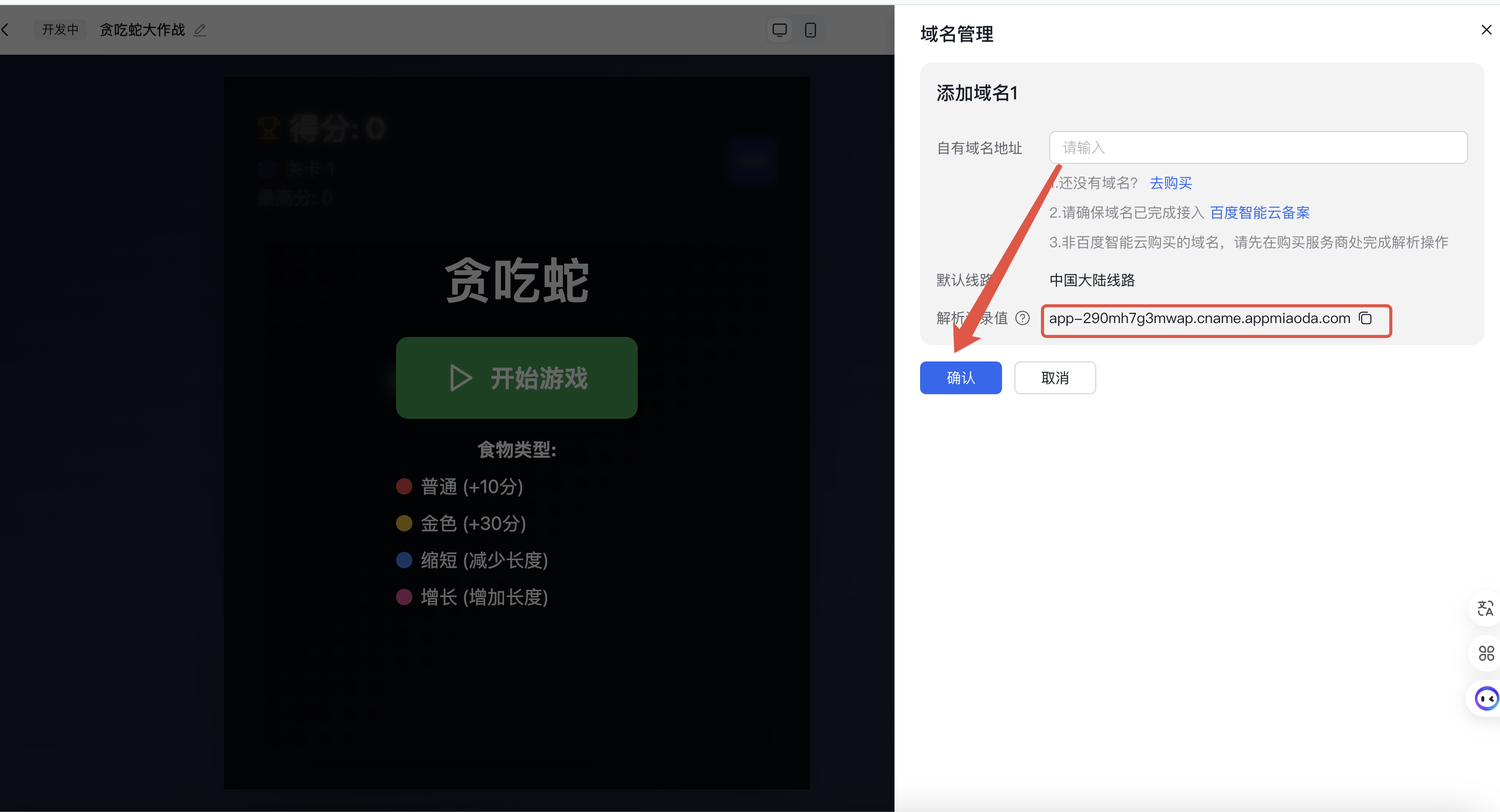Viewport: 1500px width, 812px height.
Task: Go back using the left arrow
Action: click(x=5, y=30)
